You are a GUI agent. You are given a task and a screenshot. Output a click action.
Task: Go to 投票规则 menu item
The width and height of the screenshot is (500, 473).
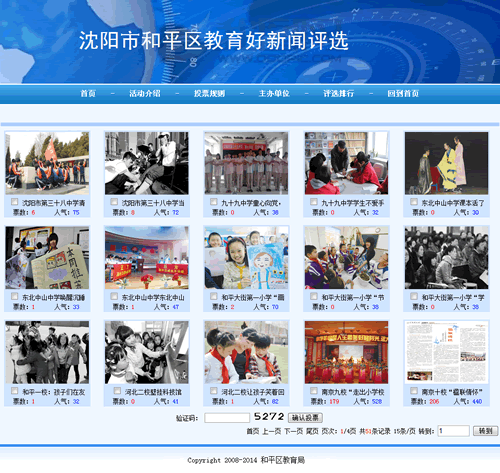(x=209, y=93)
